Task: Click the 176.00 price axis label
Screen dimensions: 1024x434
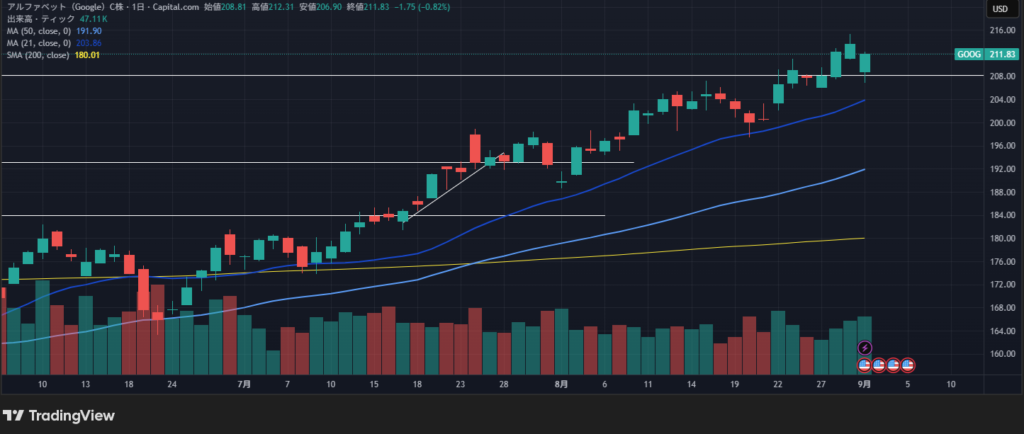Action: [x=1000, y=262]
